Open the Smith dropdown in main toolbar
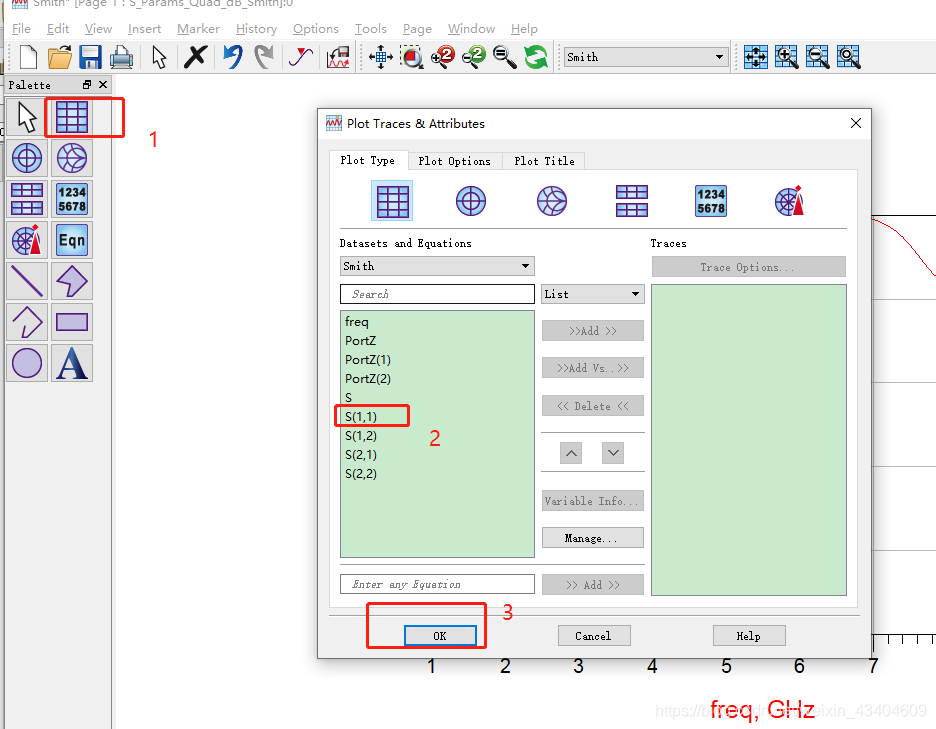 pyautogui.click(x=646, y=57)
